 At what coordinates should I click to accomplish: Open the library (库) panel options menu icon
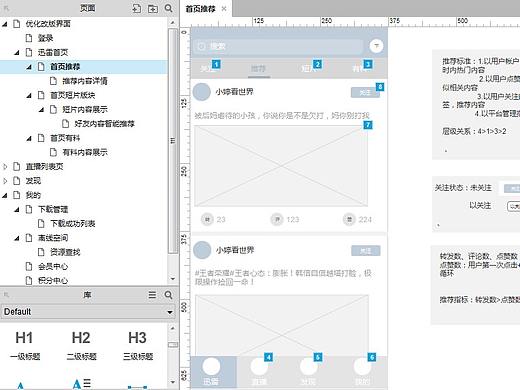tap(152, 295)
